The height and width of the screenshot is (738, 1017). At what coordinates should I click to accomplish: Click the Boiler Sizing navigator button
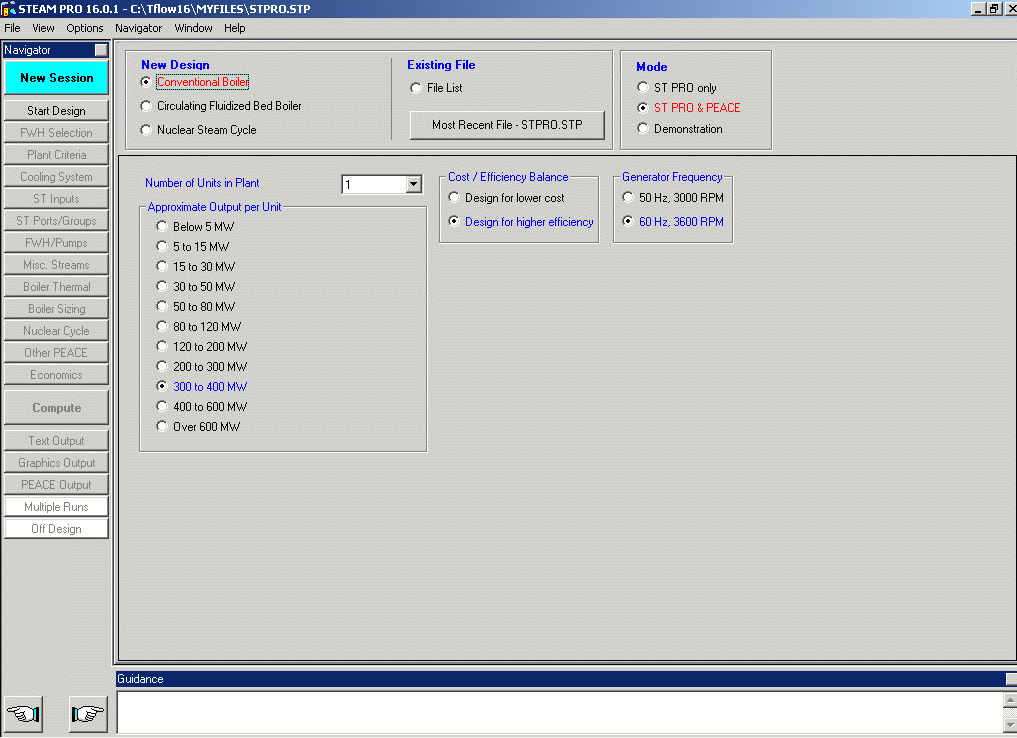point(56,309)
